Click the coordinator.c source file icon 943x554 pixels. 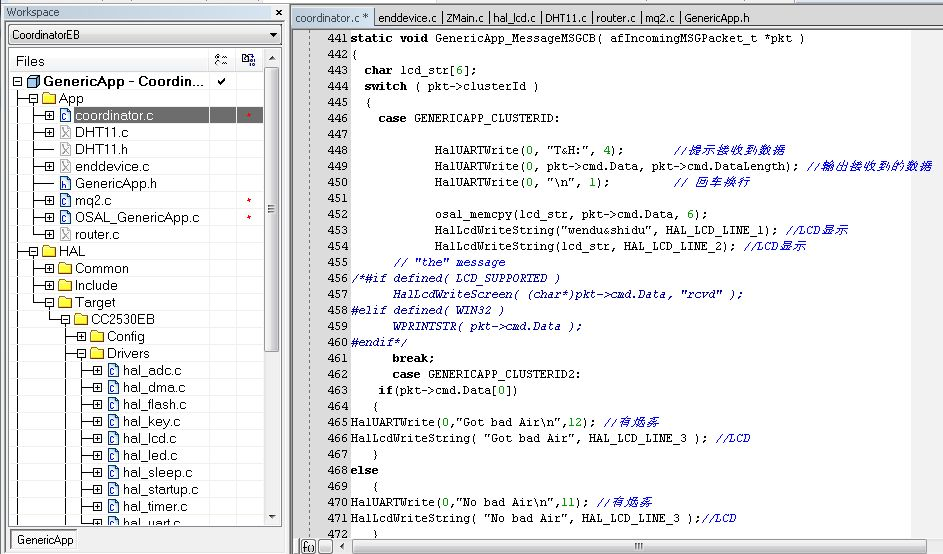(65, 116)
